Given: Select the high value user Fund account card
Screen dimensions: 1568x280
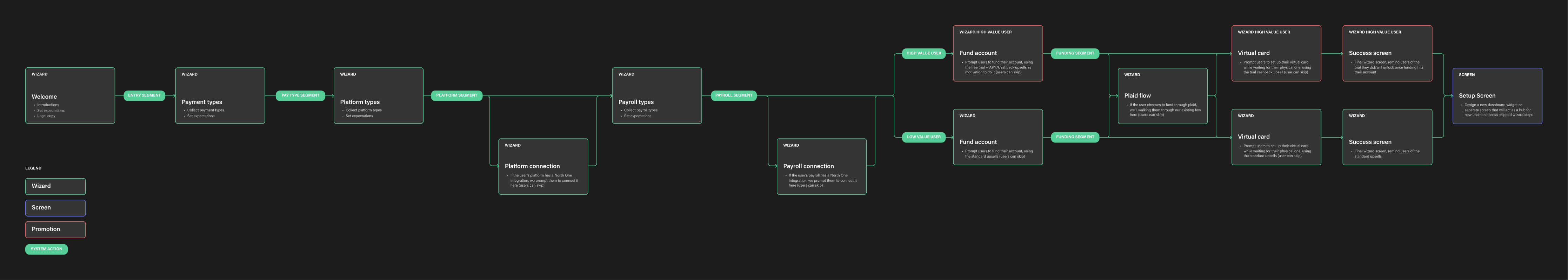Looking at the screenshot, I should [997, 54].
